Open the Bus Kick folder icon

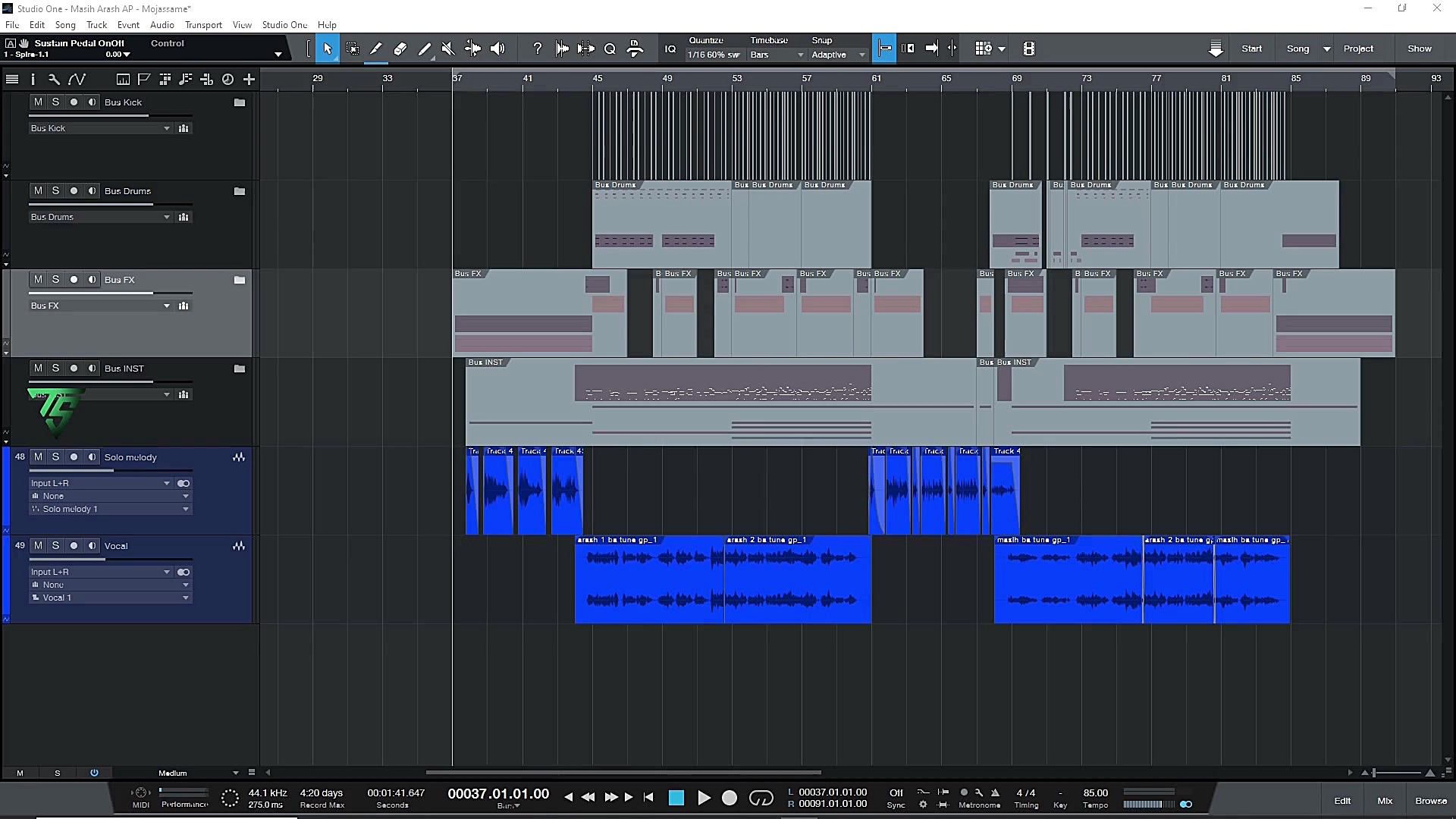pyautogui.click(x=240, y=102)
